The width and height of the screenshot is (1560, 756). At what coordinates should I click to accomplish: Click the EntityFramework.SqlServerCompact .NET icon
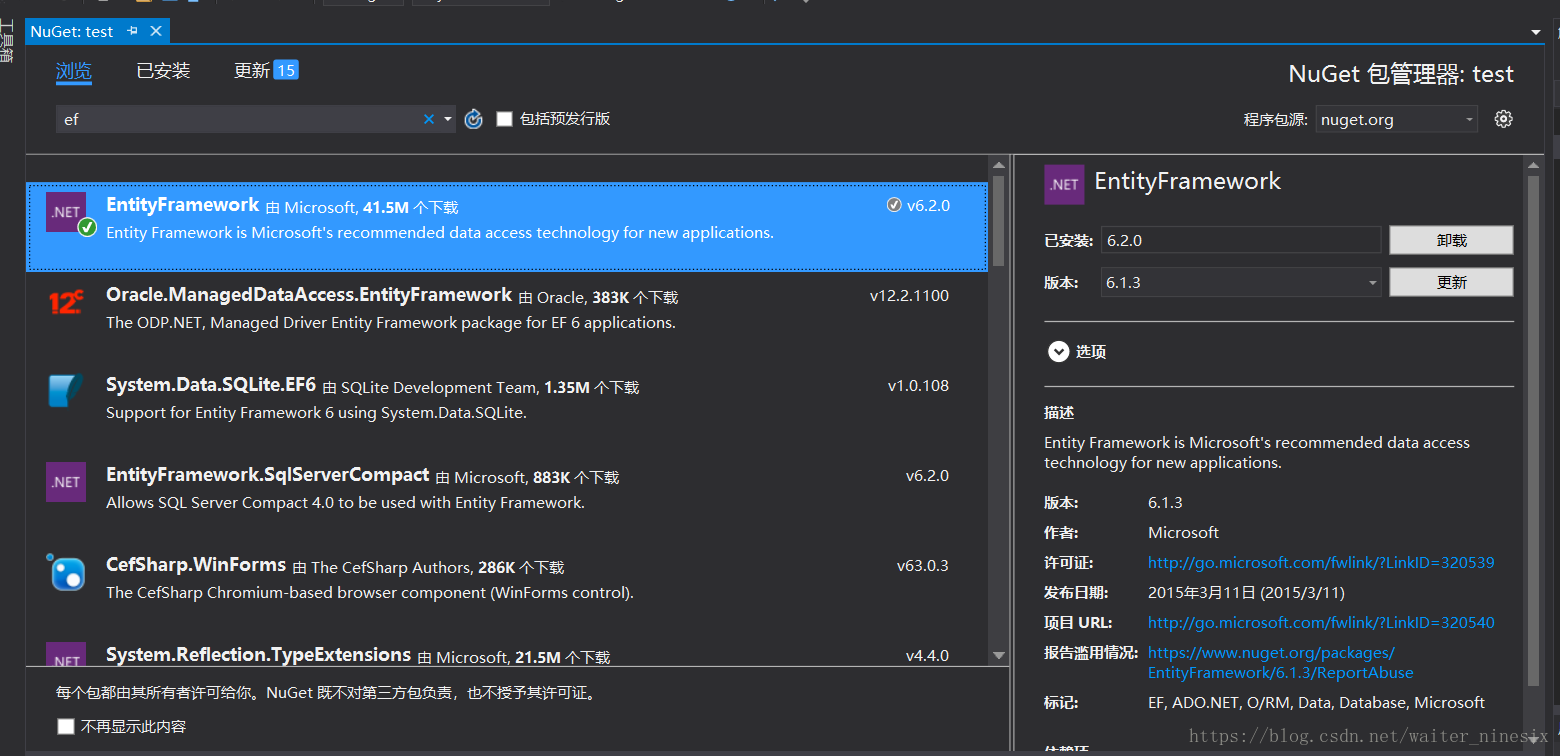(x=66, y=481)
